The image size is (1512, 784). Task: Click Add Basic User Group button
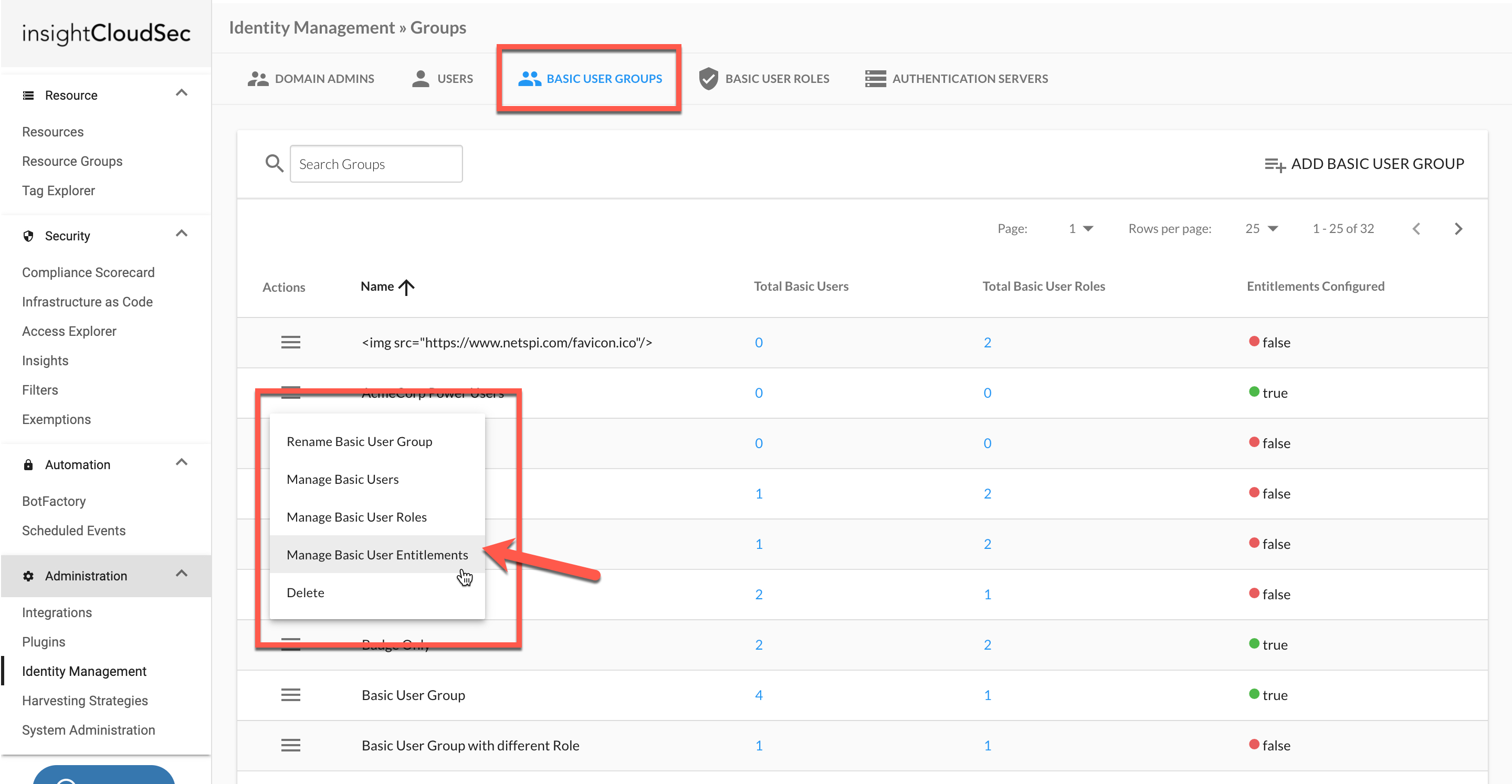pyautogui.click(x=1364, y=164)
